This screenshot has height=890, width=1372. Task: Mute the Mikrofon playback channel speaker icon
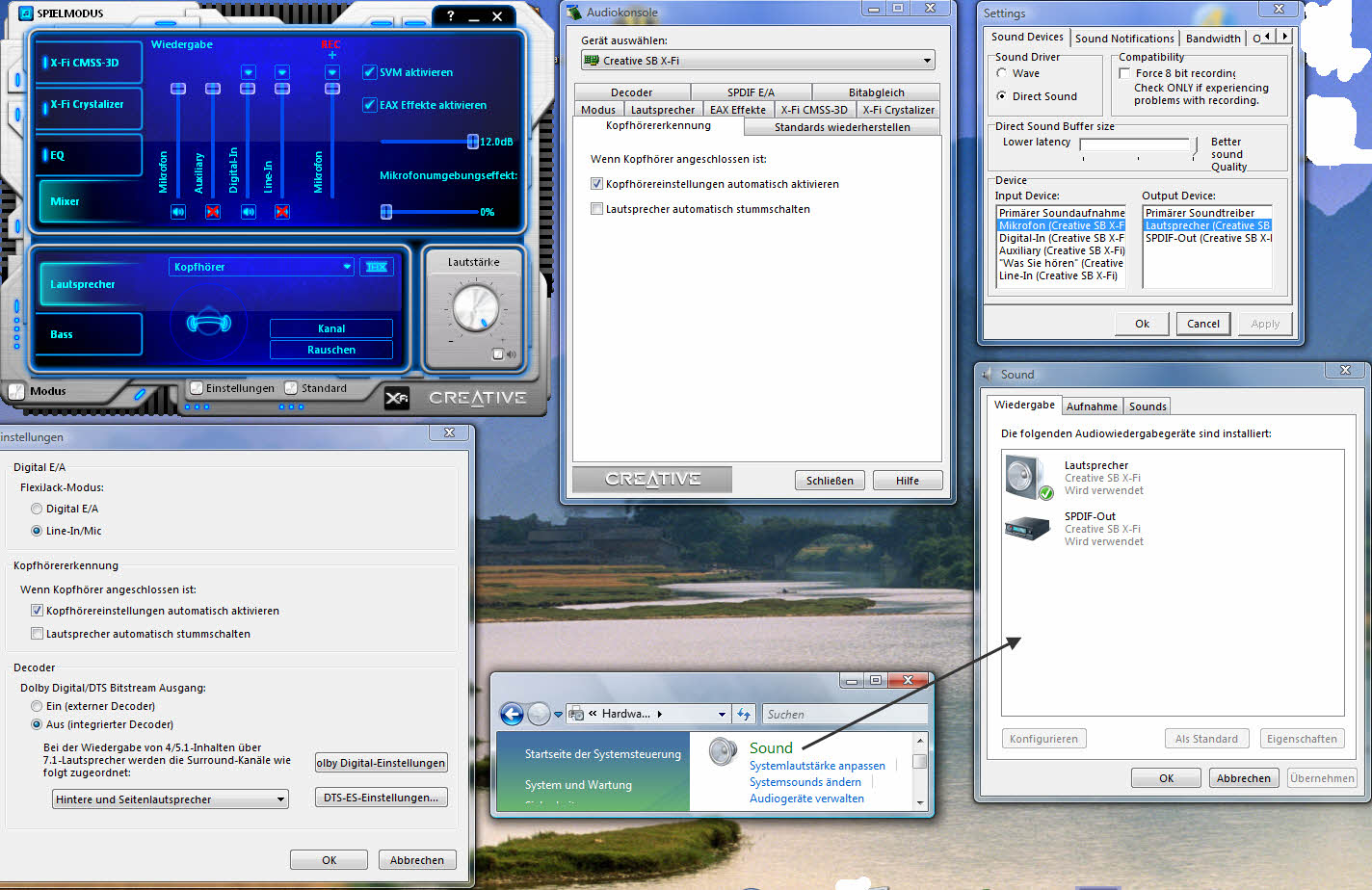click(178, 212)
